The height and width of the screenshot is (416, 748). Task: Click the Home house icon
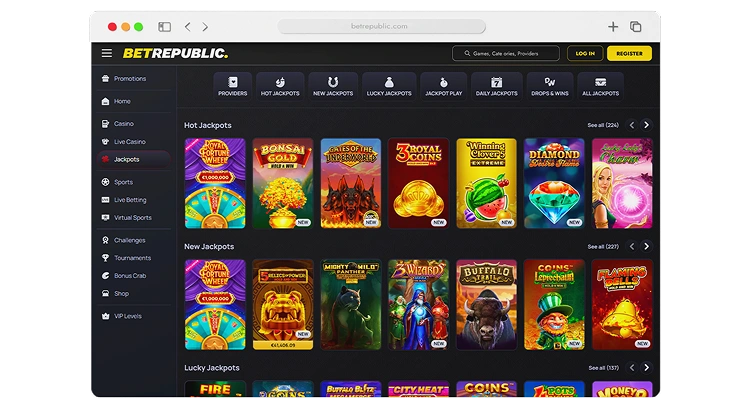coord(105,101)
